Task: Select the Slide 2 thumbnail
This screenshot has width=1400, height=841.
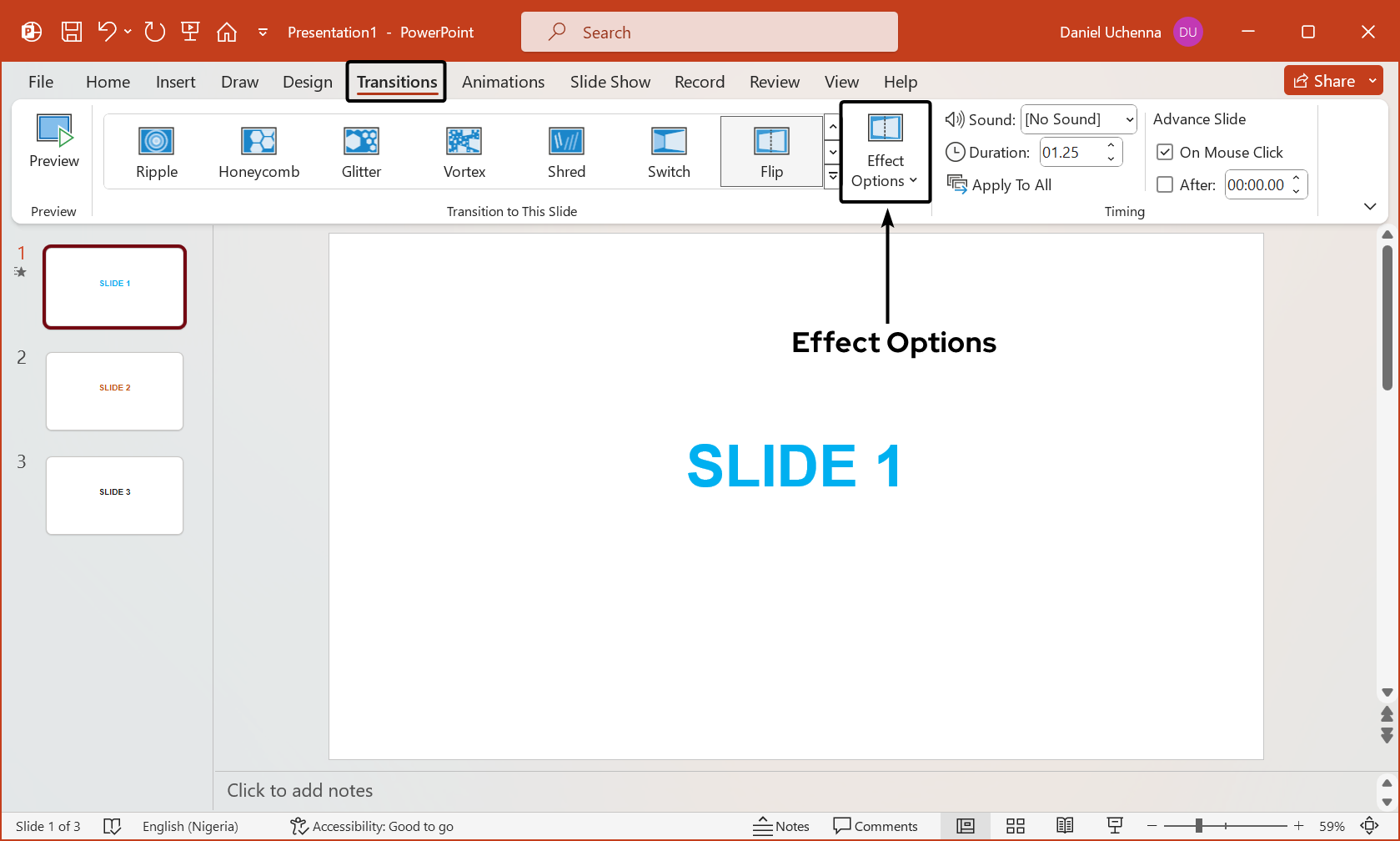Action: [x=114, y=390]
